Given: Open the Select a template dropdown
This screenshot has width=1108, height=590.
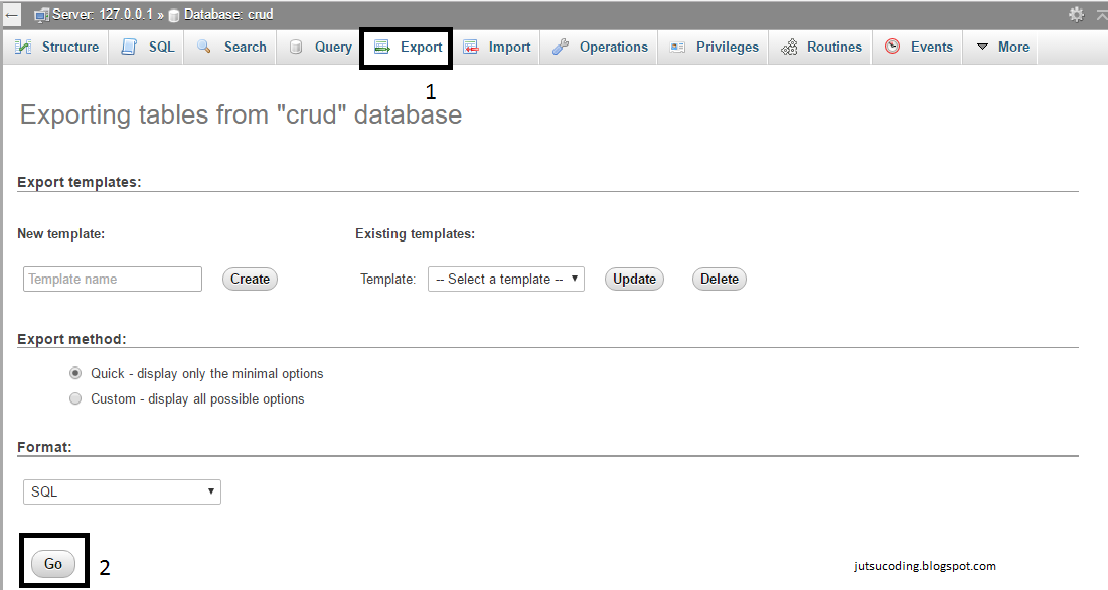Looking at the screenshot, I should pos(506,278).
